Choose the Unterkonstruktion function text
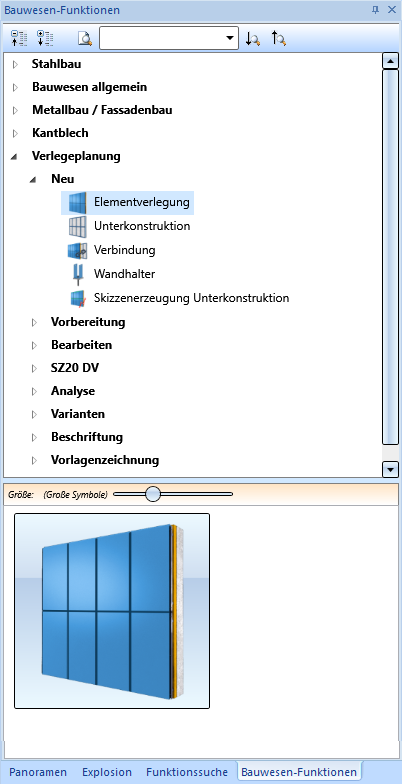 tap(142, 226)
